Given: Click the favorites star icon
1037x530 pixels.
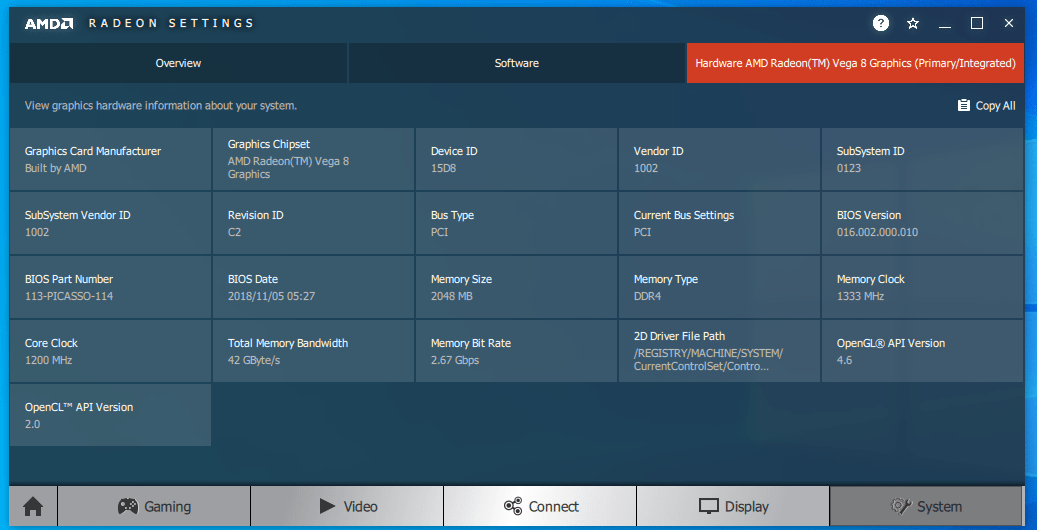Looking at the screenshot, I should point(913,24).
